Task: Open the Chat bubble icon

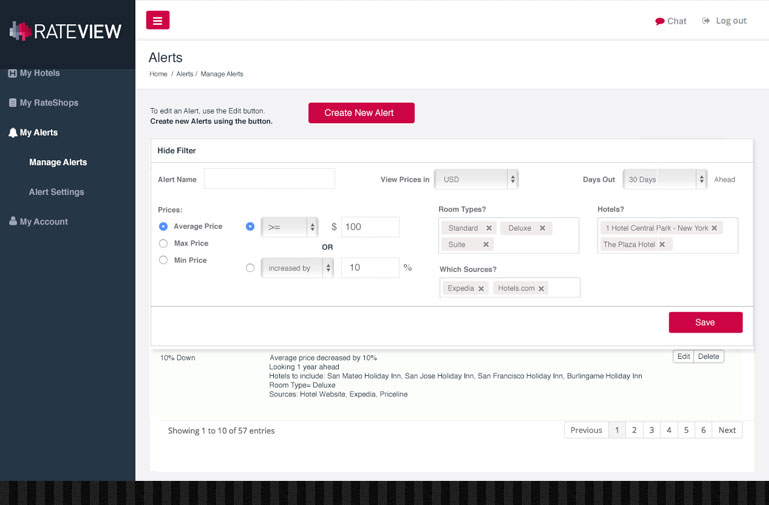Action: coord(660,21)
